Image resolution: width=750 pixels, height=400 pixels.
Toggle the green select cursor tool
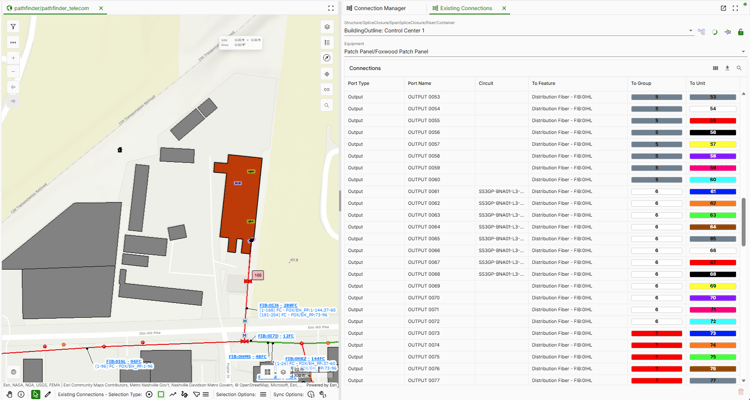(x=35, y=394)
